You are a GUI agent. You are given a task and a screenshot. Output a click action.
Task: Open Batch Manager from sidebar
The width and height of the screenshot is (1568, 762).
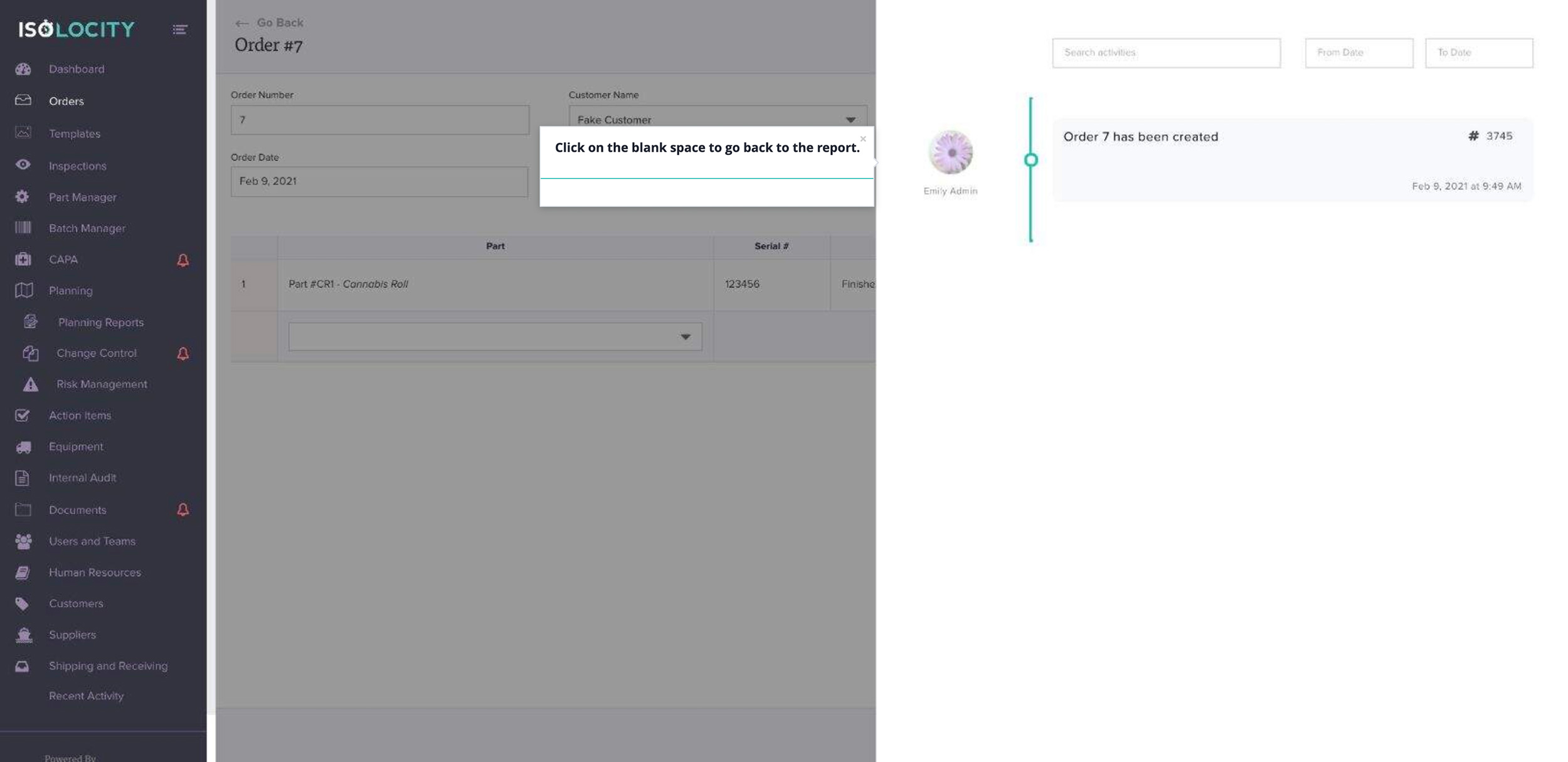(87, 228)
